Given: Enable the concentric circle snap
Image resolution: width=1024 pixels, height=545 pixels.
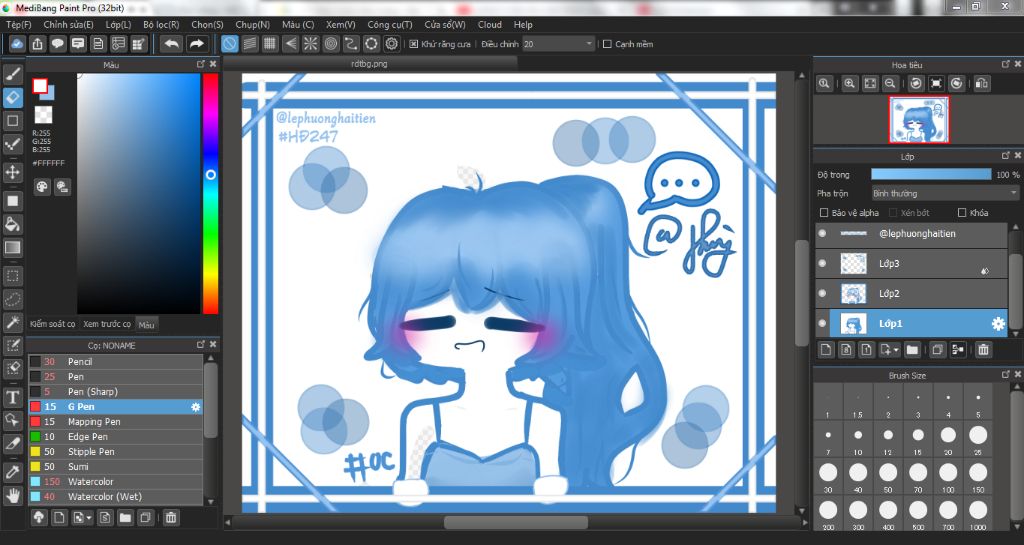Looking at the screenshot, I should point(331,44).
